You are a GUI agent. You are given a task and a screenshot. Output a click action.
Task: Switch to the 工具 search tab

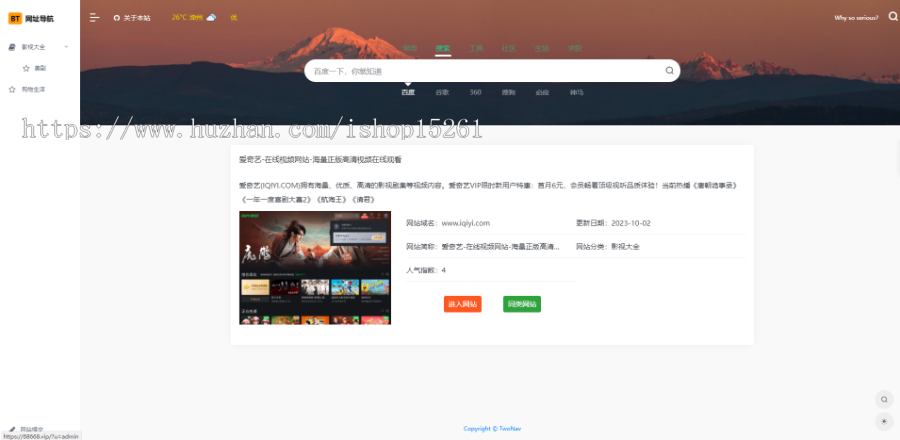point(476,49)
